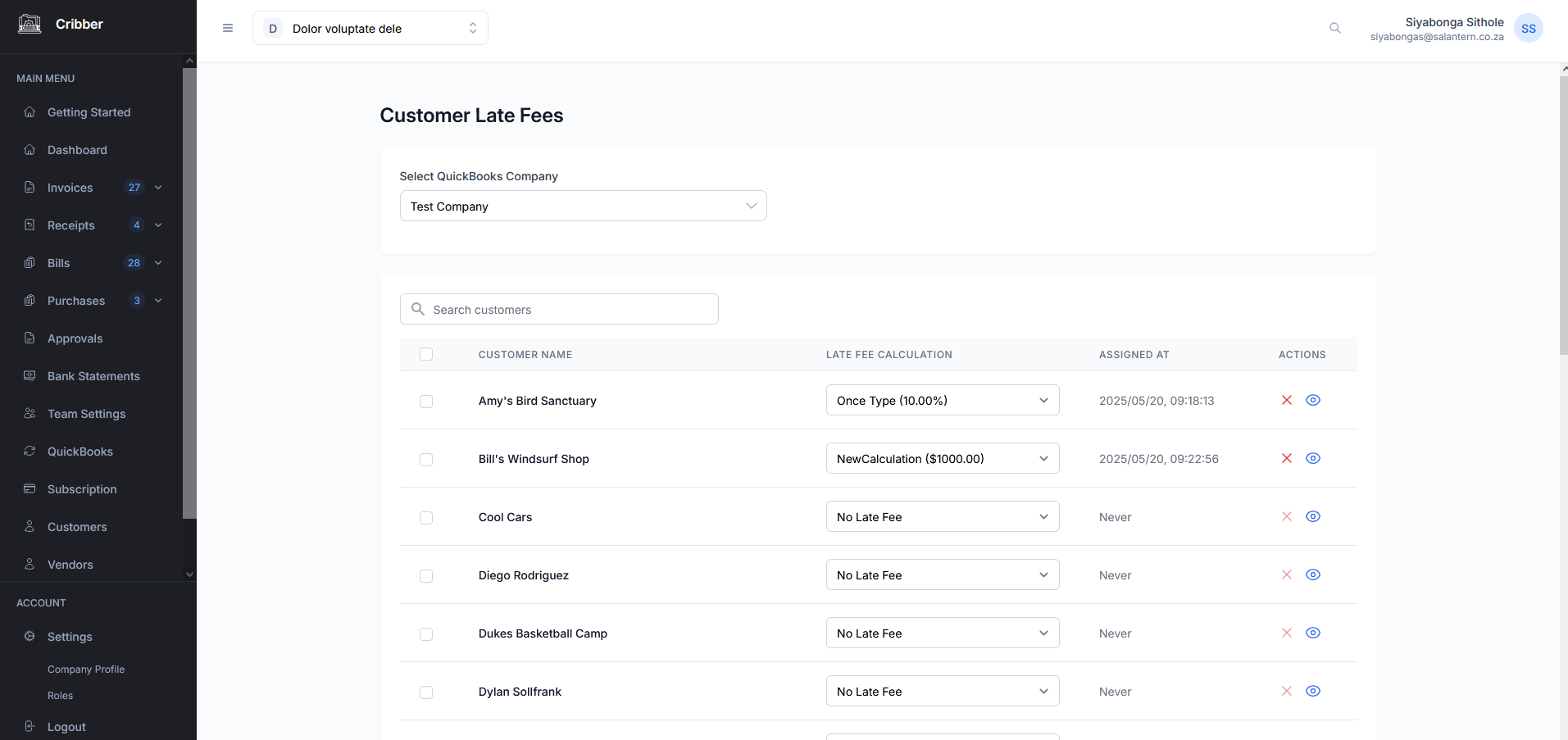Remove late fee for Bill's Windsurf Shop
1568x740 pixels.
tap(1287, 458)
